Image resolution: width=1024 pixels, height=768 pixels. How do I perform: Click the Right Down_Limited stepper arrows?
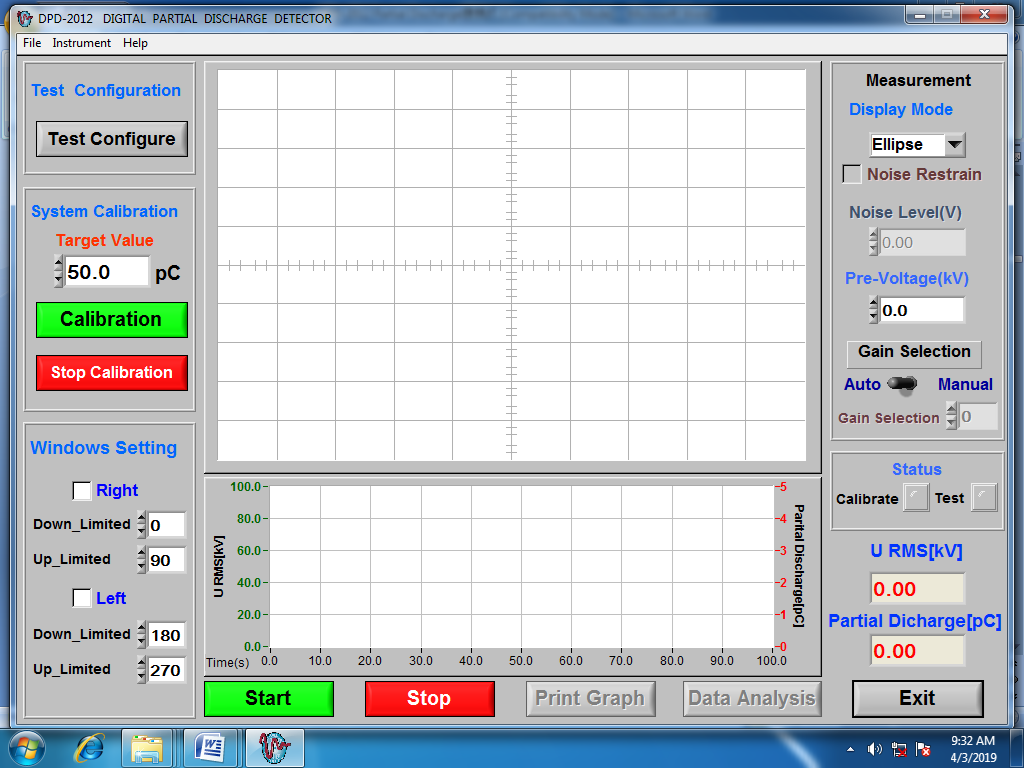[x=142, y=525]
